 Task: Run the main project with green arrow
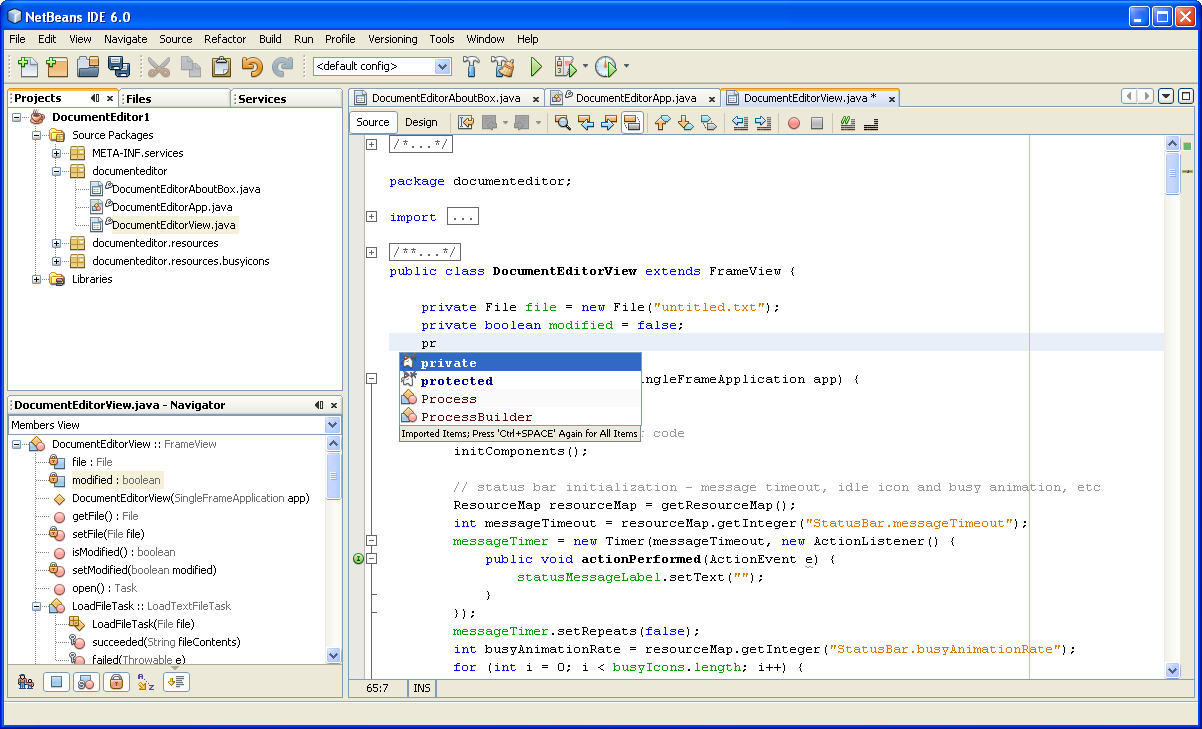point(536,67)
